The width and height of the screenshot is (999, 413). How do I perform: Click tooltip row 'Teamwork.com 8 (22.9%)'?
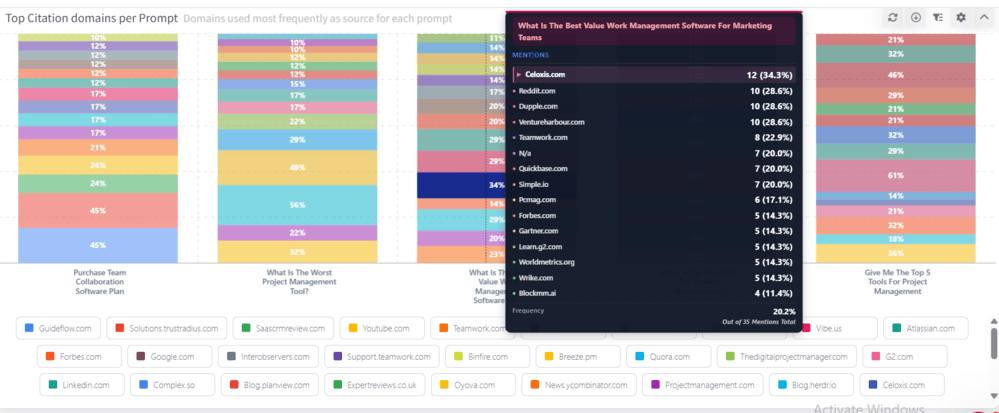tap(654, 137)
